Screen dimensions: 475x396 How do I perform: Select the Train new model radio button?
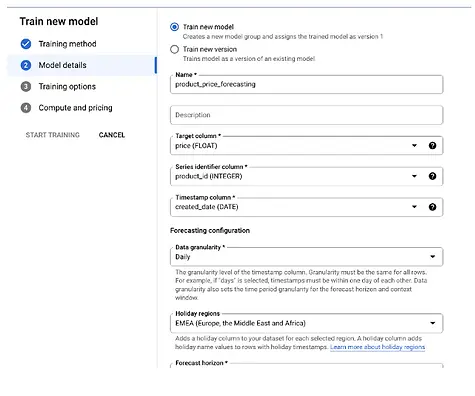coord(174,27)
